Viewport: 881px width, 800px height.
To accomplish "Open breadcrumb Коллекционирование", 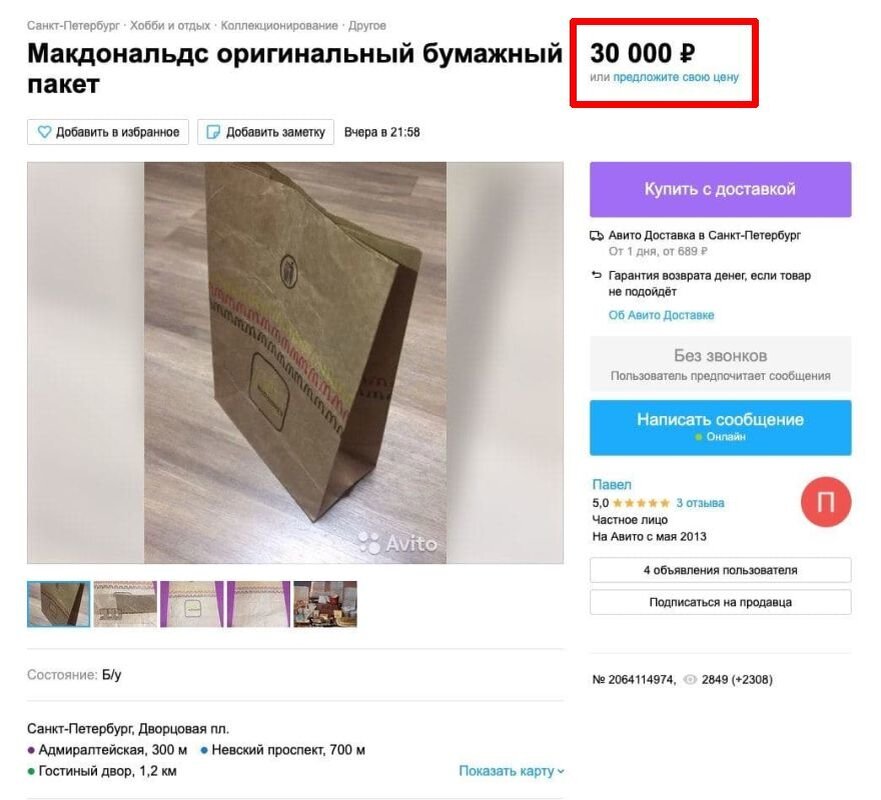I will (x=279, y=25).
